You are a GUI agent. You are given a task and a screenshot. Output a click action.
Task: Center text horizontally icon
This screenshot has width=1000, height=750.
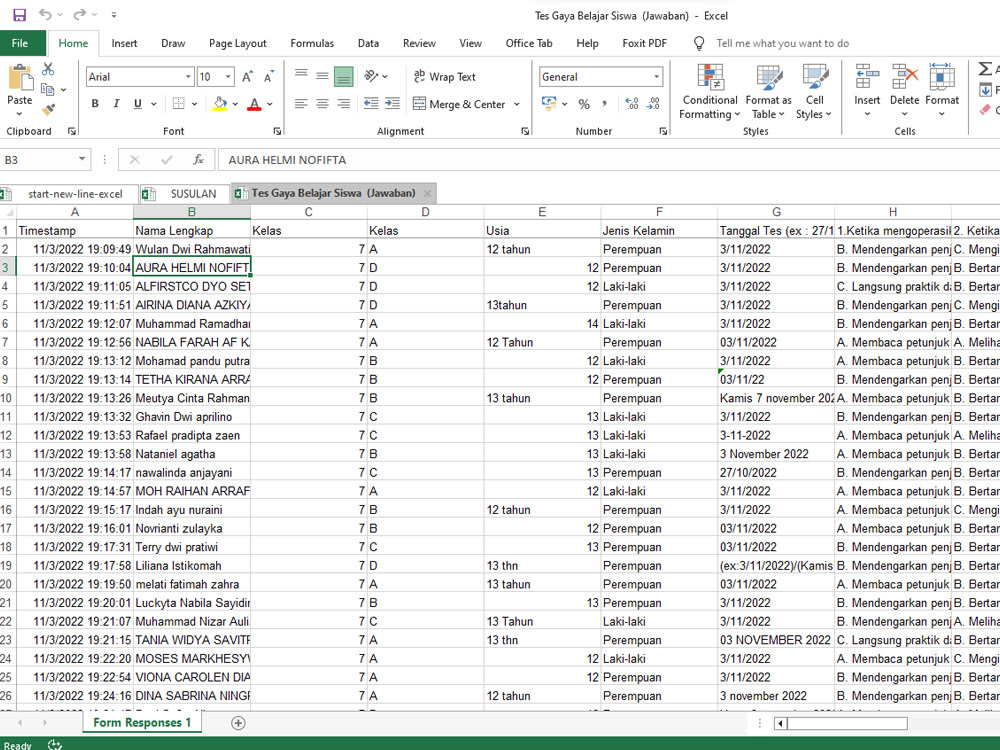(322, 104)
